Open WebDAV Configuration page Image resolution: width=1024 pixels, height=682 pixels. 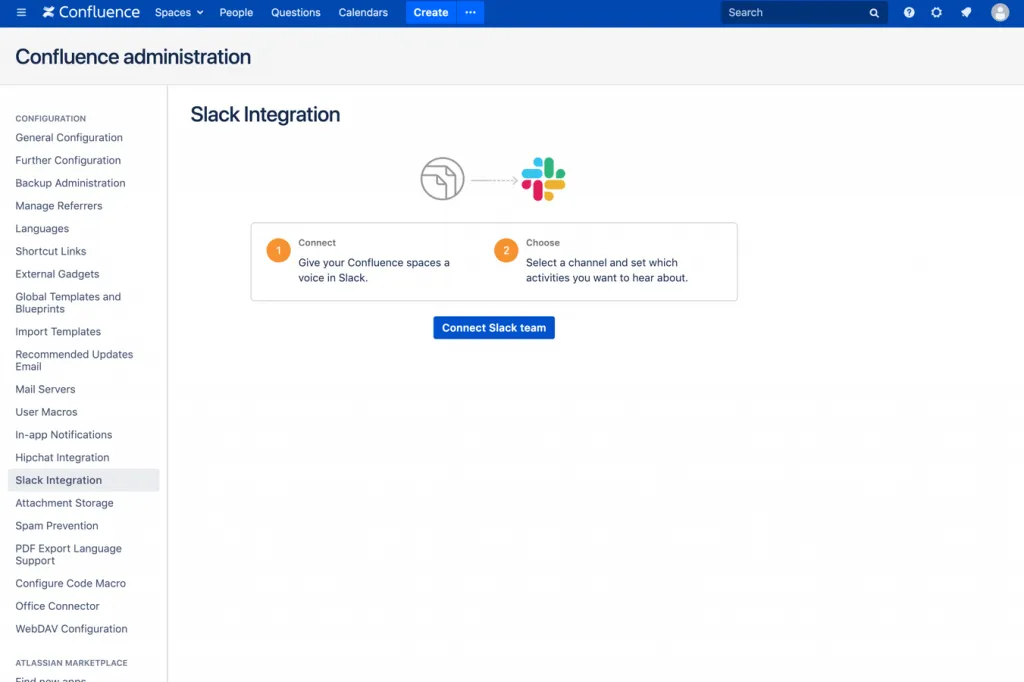tap(72, 629)
